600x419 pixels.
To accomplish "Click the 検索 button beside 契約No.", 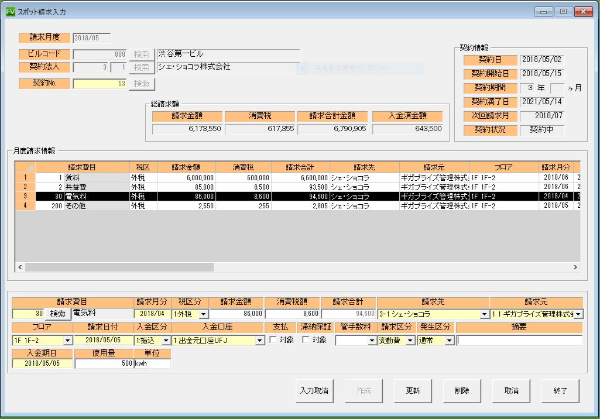I will [142, 84].
